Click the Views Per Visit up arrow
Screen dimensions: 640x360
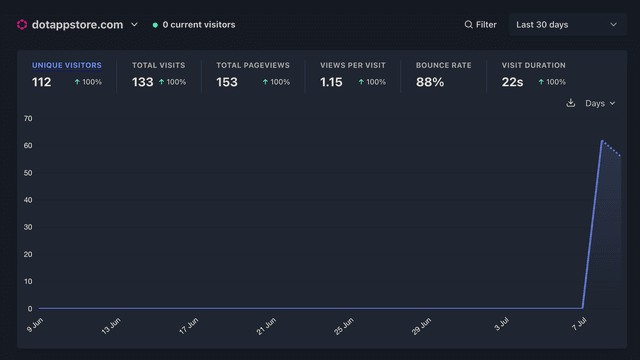click(361, 82)
